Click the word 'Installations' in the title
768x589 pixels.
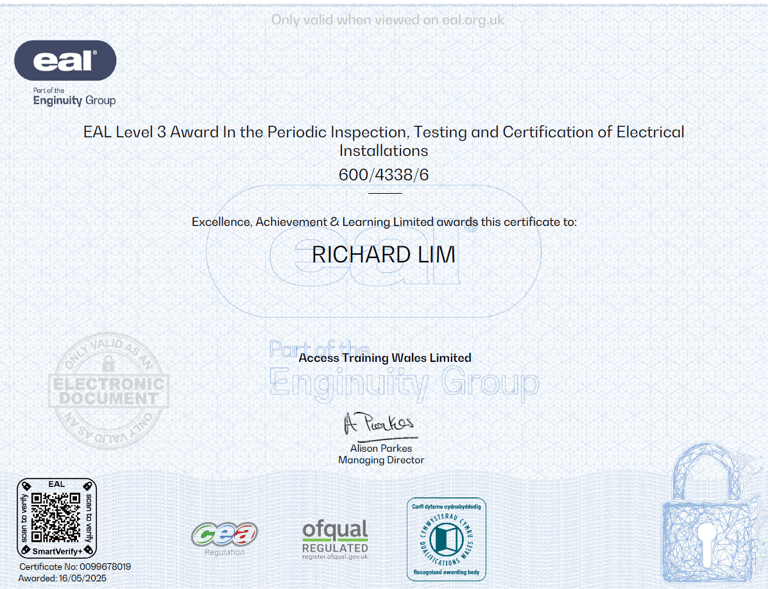384,151
